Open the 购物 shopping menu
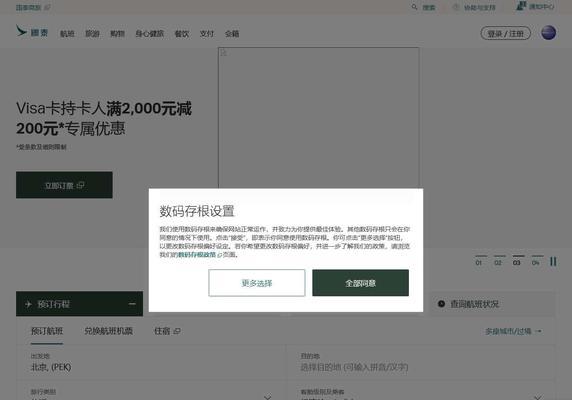The image size is (572, 400). [117, 34]
